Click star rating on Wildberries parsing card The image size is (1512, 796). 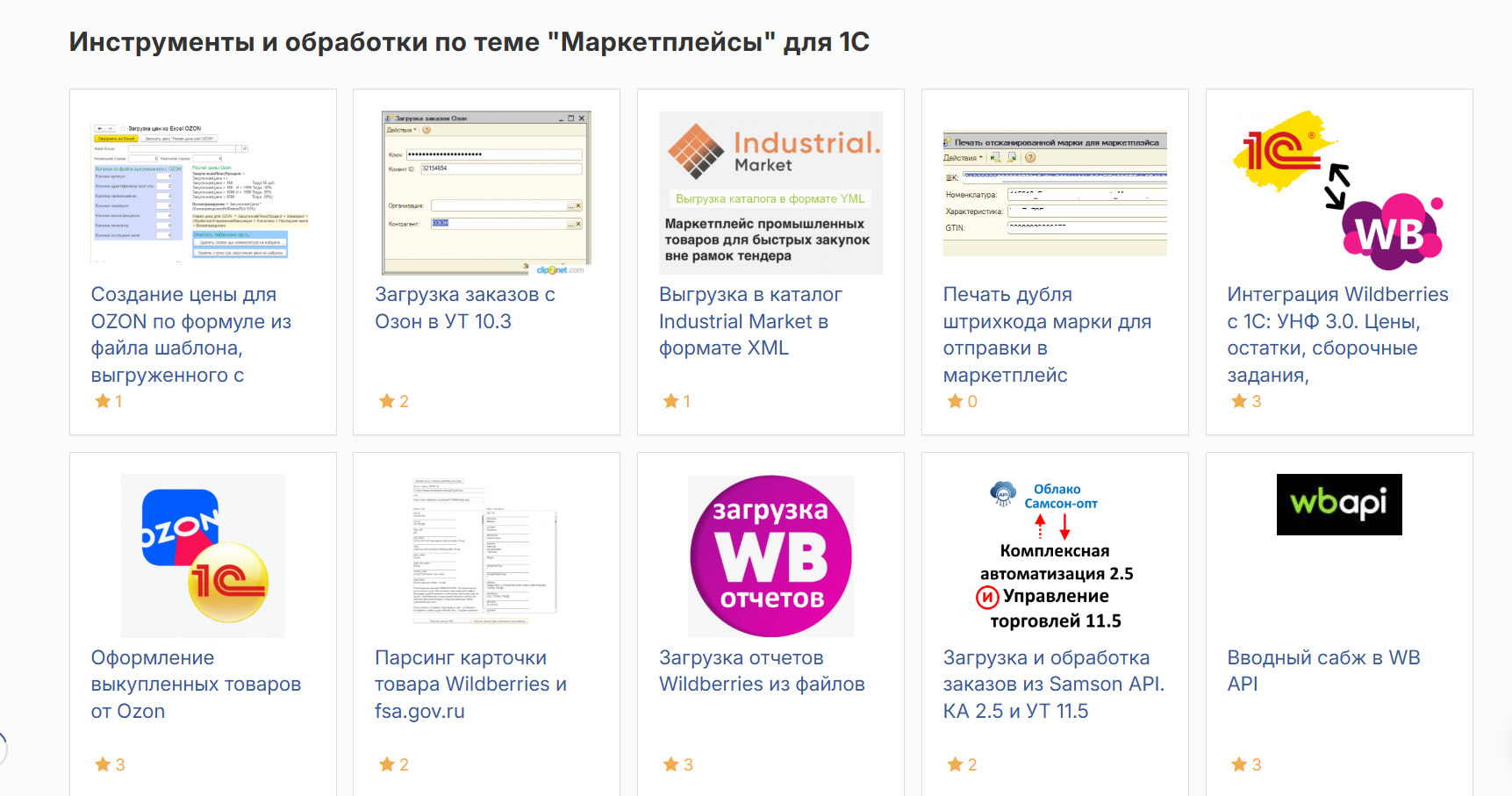tap(394, 764)
